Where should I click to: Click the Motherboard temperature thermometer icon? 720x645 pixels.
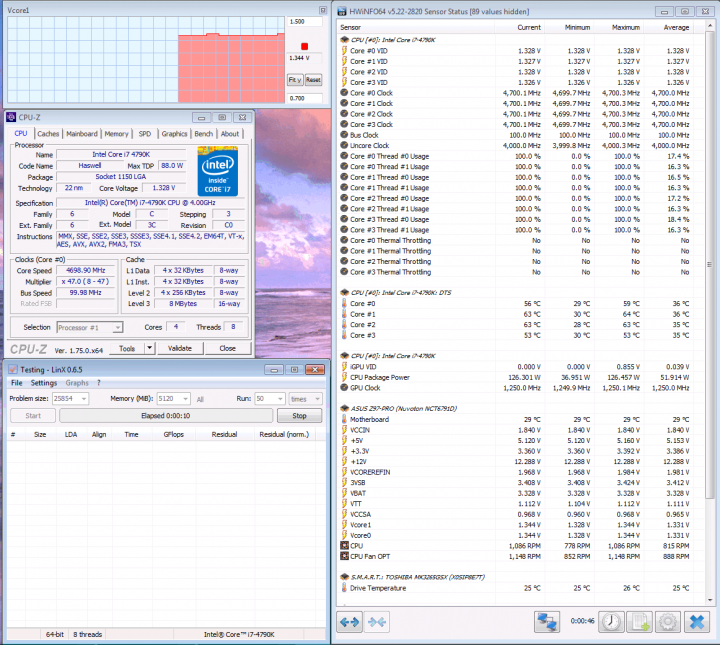(x=344, y=419)
